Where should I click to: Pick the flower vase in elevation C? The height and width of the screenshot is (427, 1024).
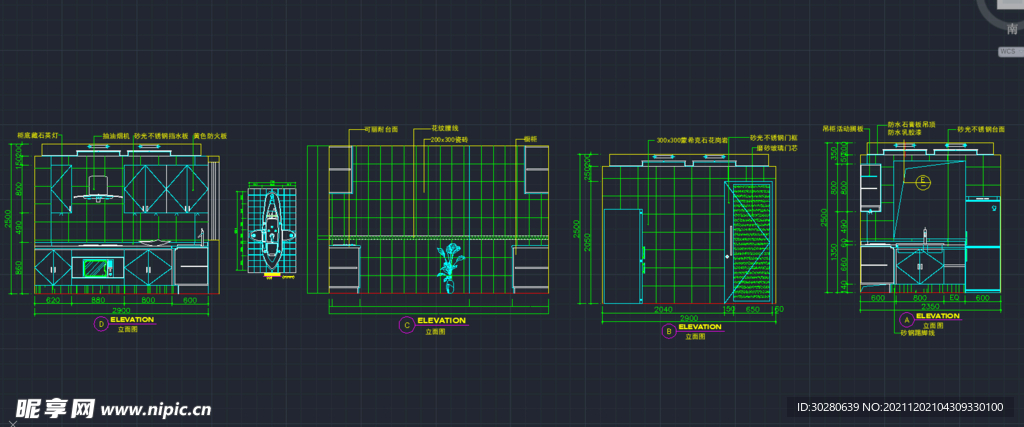pyautogui.click(x=448, y=268)
